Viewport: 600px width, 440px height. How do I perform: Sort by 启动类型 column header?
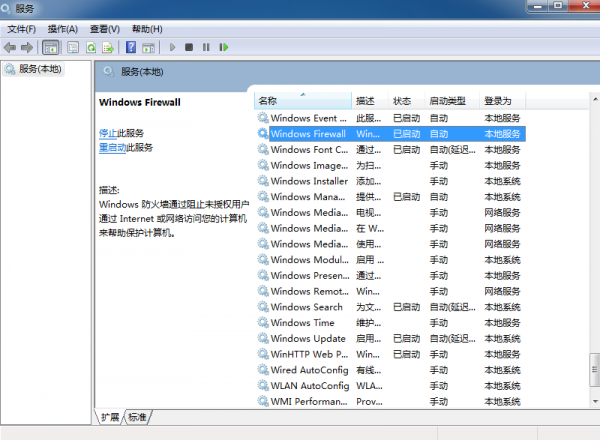(x=448, y=101)
